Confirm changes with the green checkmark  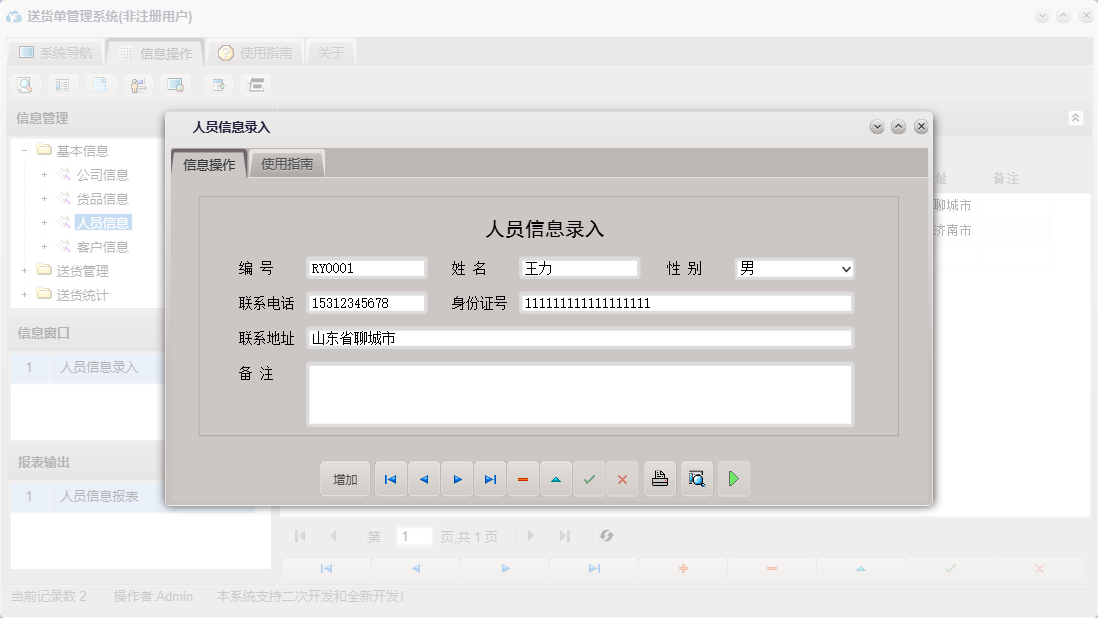point(589,478)
